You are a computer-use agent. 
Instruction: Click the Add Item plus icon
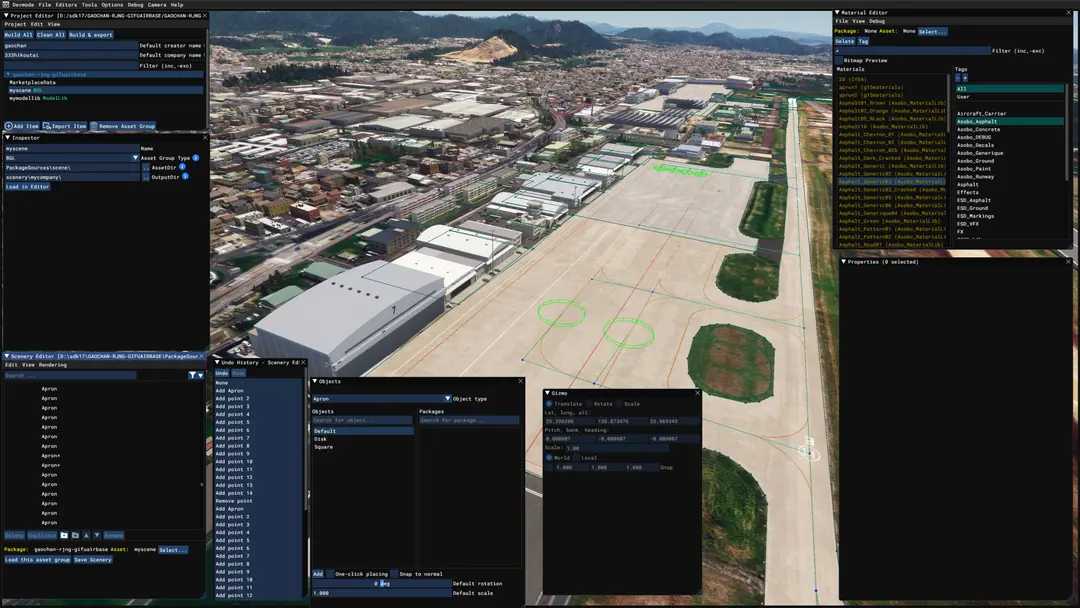(9, 126)
